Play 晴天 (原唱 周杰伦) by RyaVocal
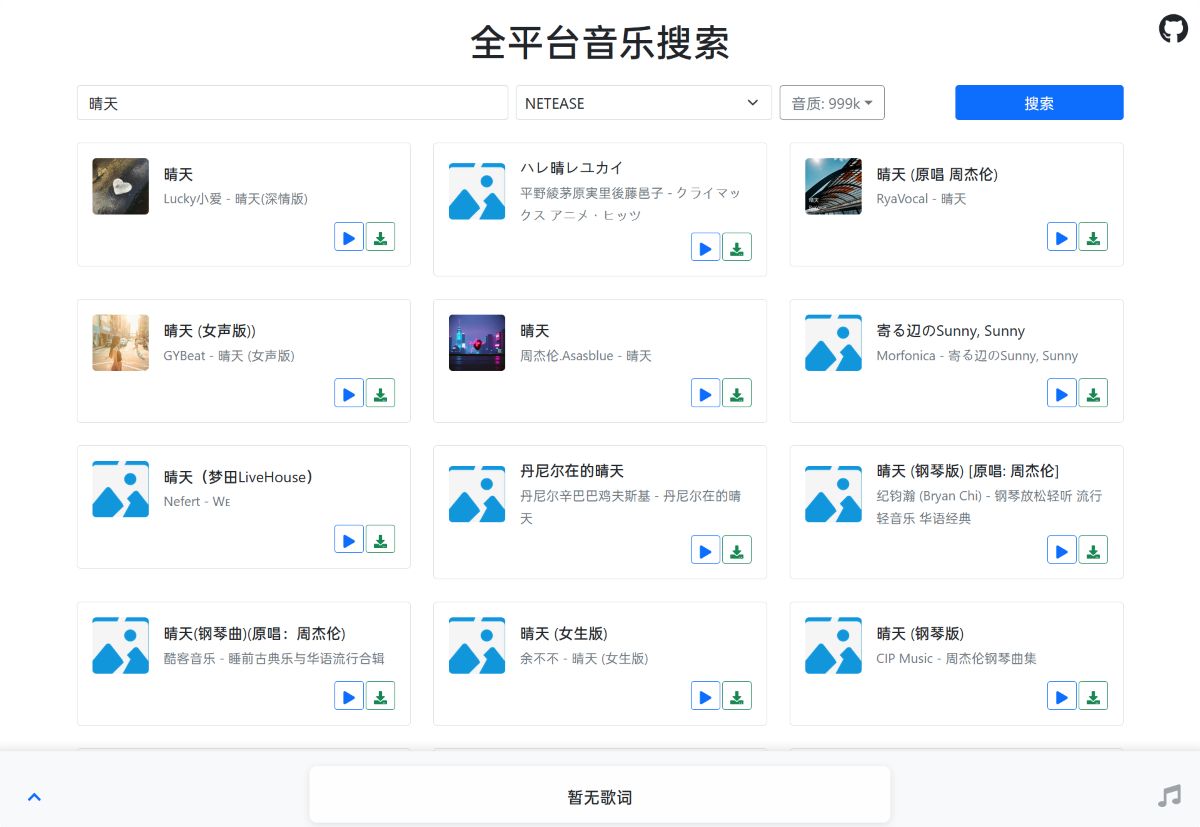The width and height of the screenshot is (1200, 827). click(1062, 237)
